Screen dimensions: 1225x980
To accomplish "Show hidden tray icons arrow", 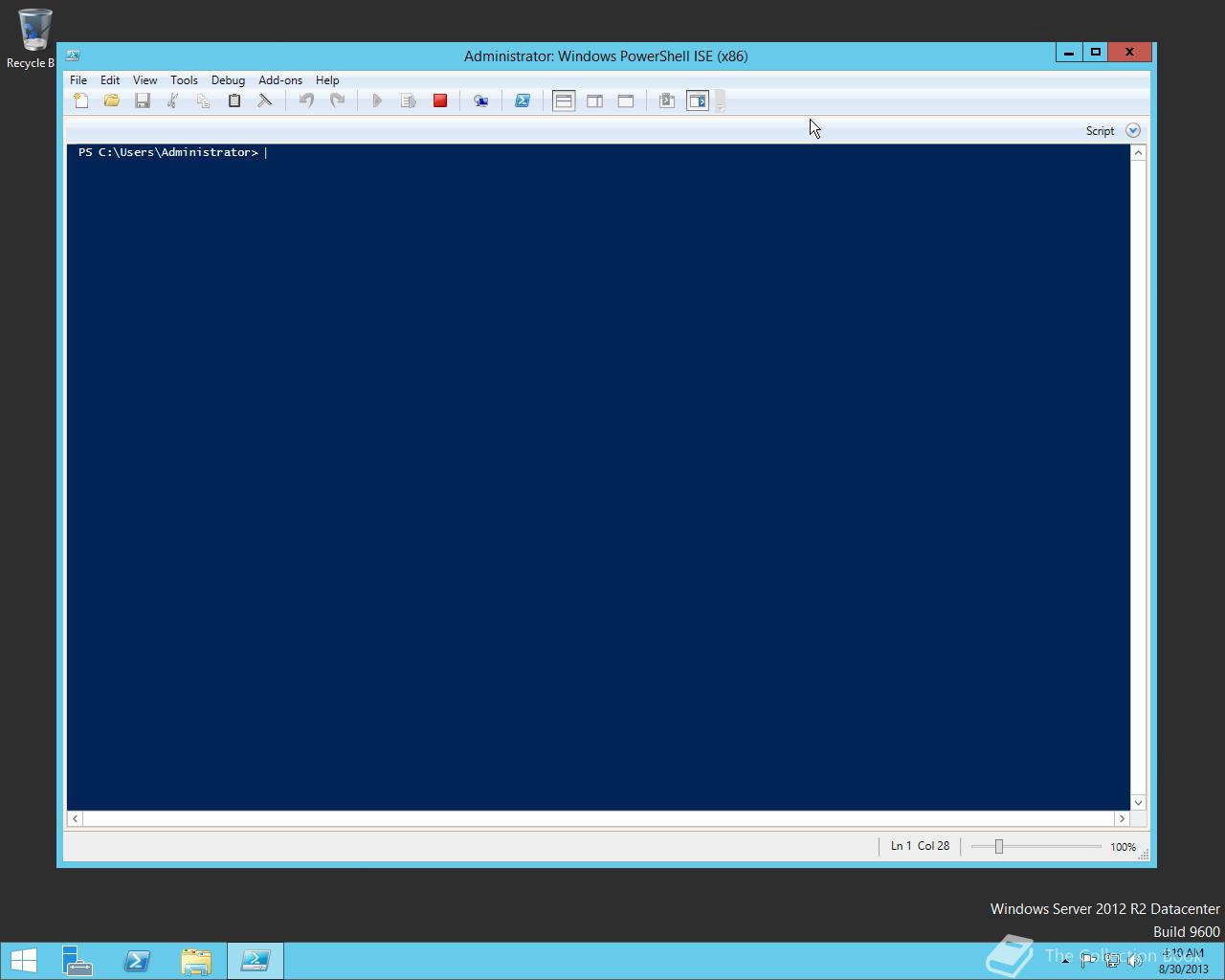I will click(x=1065, y=960).
